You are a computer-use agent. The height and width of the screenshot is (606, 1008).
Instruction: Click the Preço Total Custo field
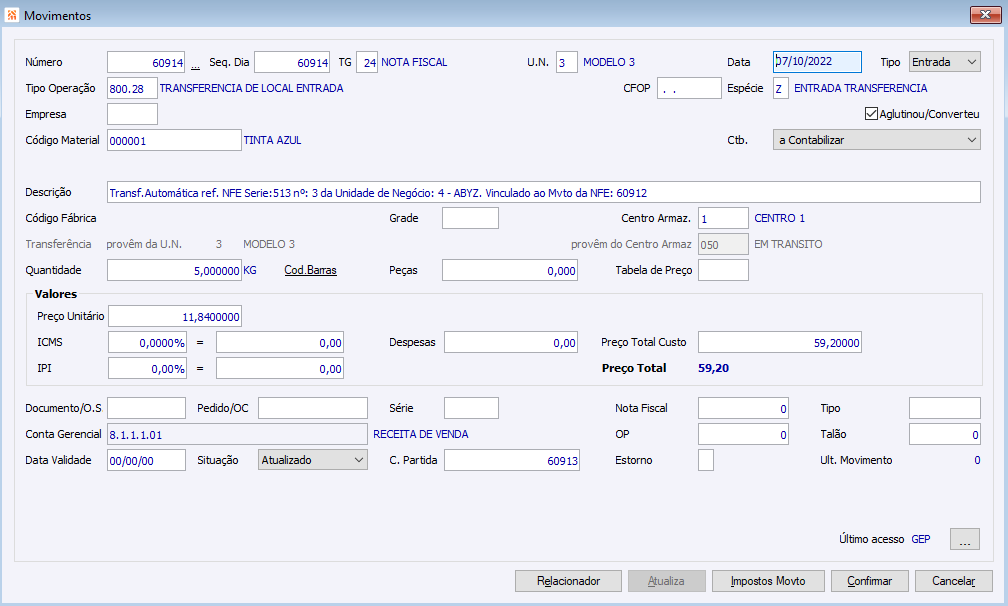780,342
